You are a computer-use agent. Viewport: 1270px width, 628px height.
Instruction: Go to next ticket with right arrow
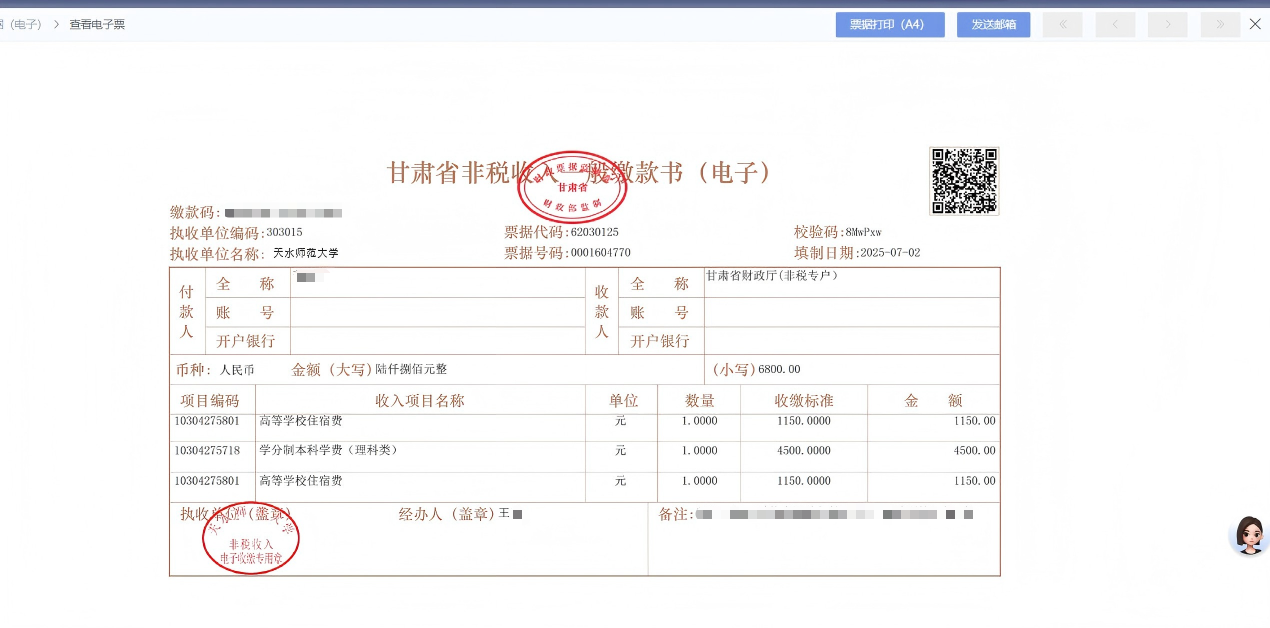click(1167, 25)
